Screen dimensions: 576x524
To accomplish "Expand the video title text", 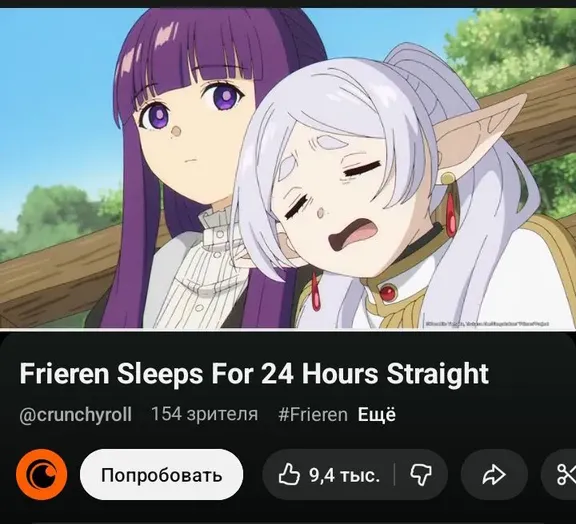I will pos(254,374).
